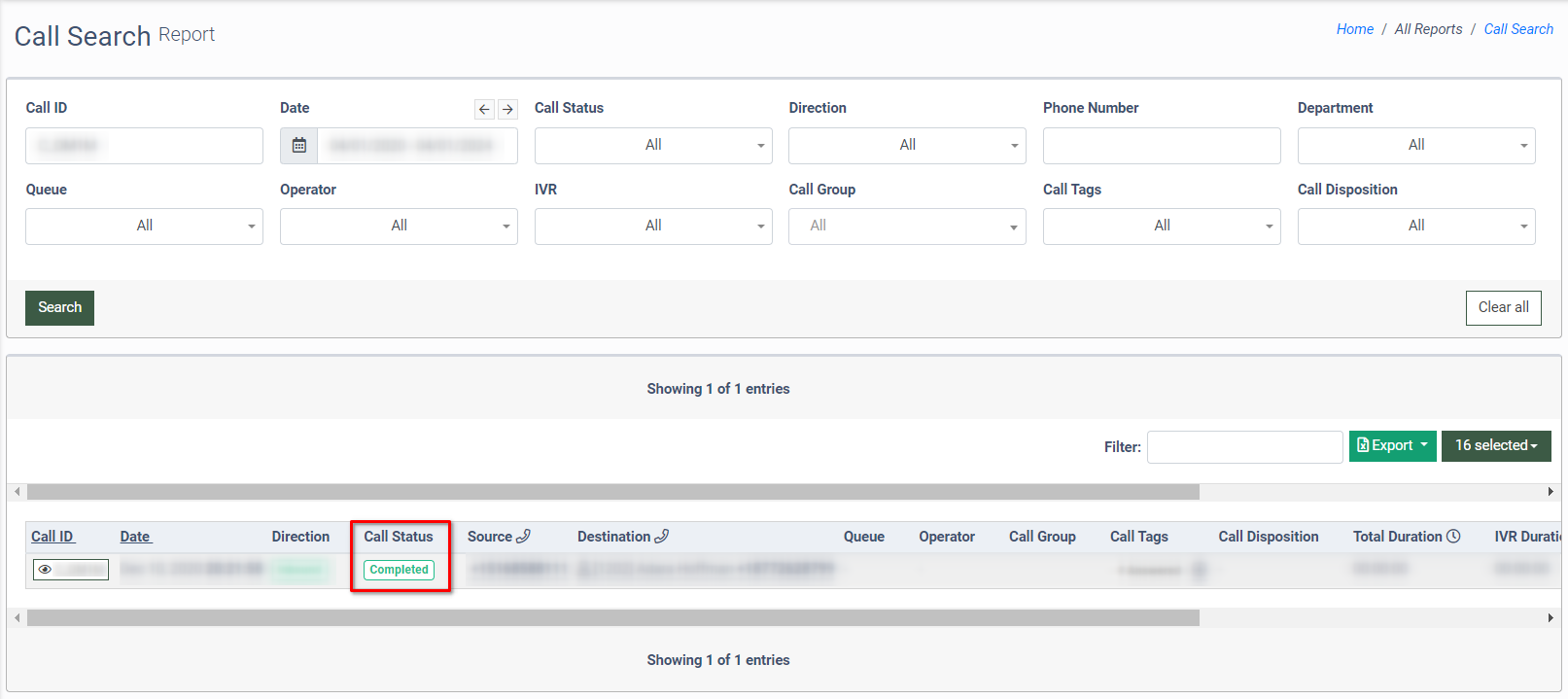1568x699 pixels.
Task: Open the 16 selected columns dropdown
Action: pyautogui.click(x=1495, y=446)
